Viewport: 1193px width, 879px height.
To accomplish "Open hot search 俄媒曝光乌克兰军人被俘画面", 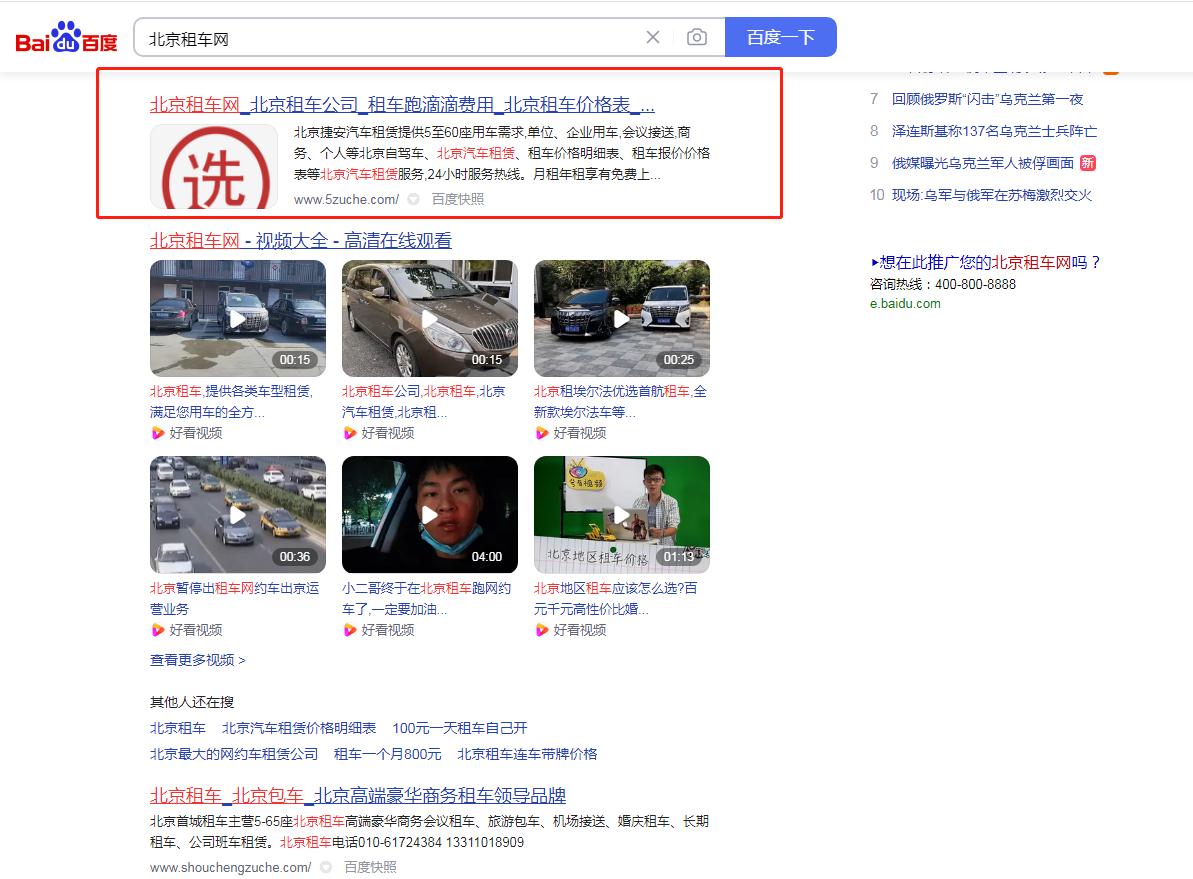I will click(982, 163).
